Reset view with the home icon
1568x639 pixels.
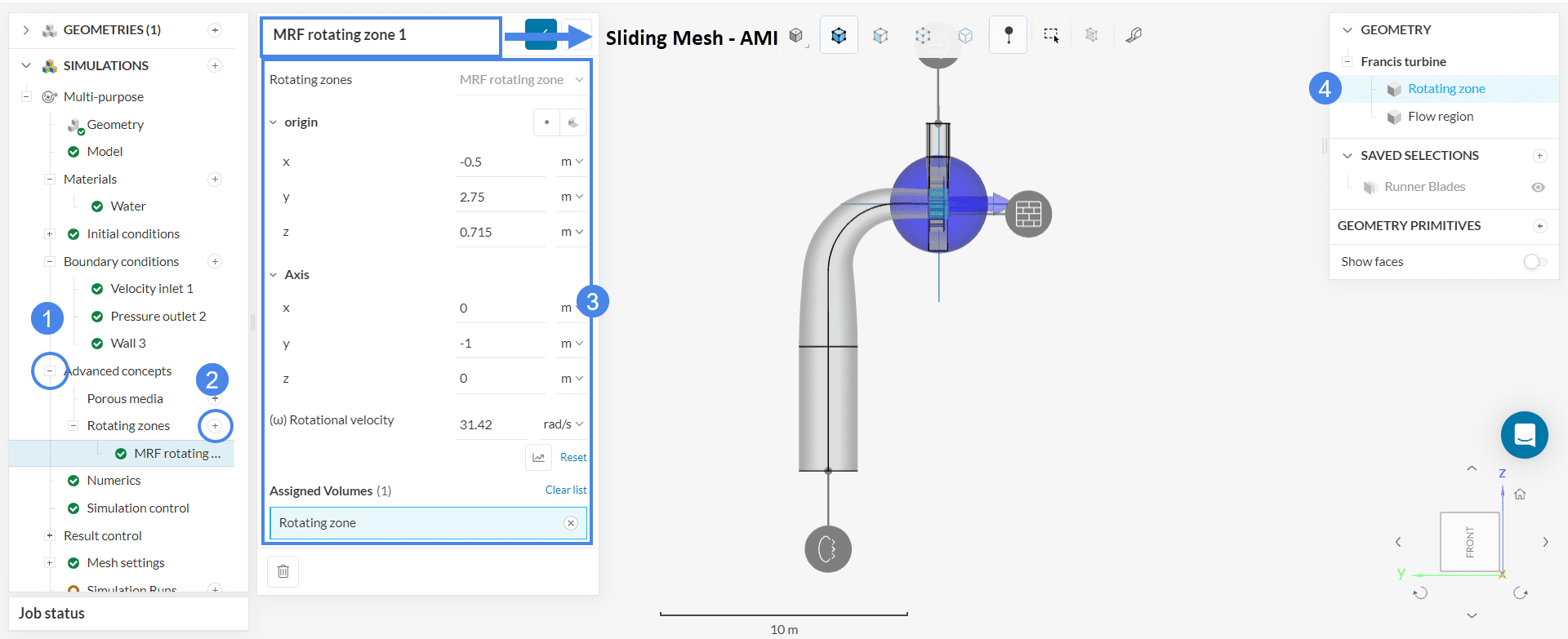(1520, 495)
